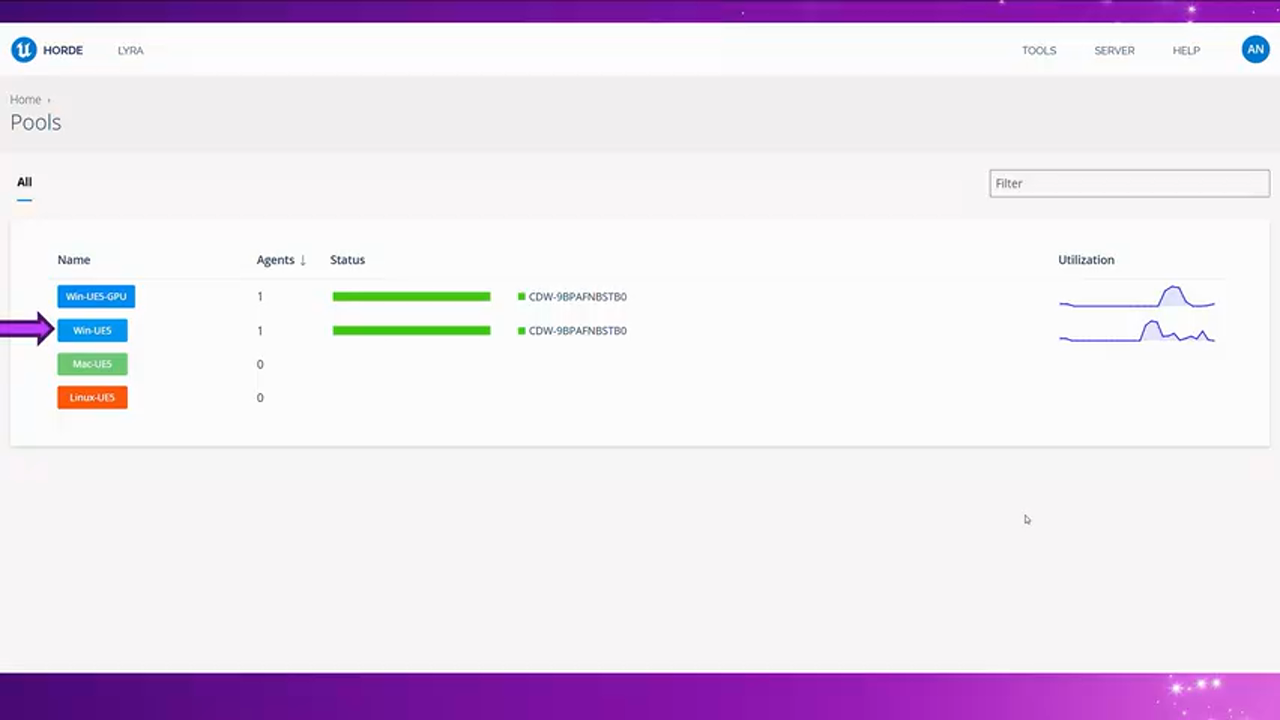Sort by Agents column arrow
This screenshot has height=720, width=1280.
point(302,260)
